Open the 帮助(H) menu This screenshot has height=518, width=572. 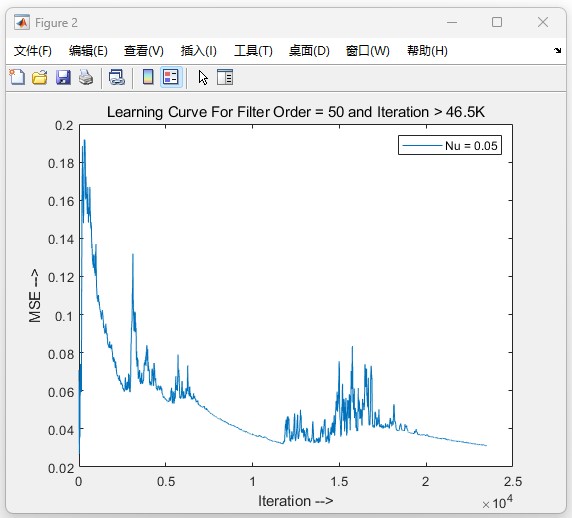[x=427, y=51]
